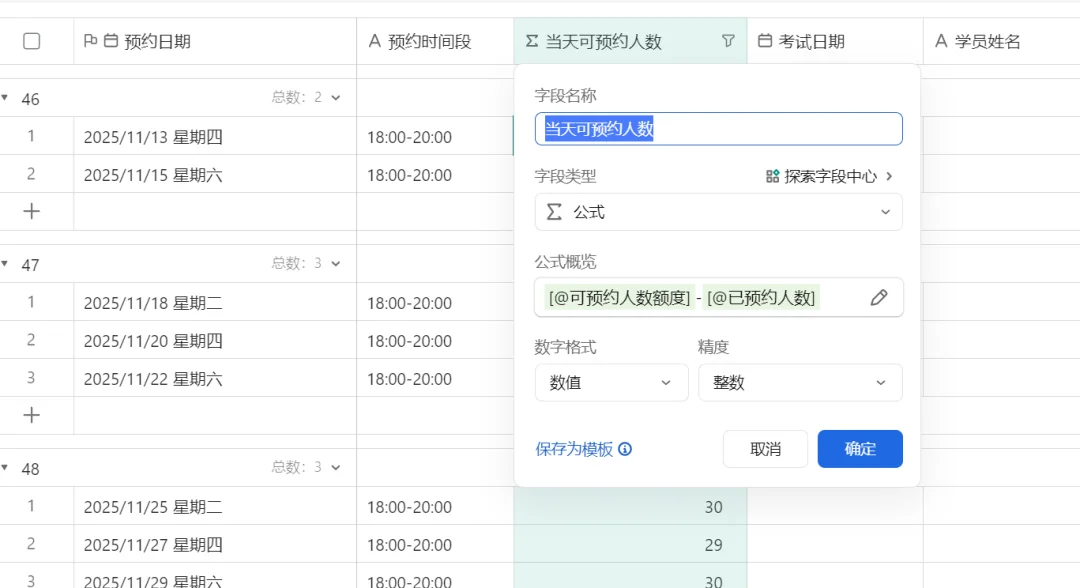Select the cell 2025/11/15 星期六
Viewport: 1080px width, 588px height.
(215, 174)
